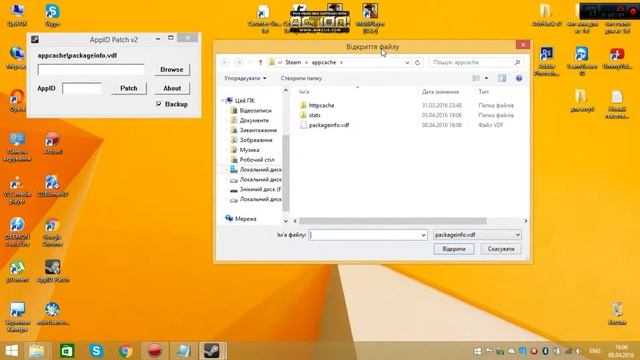Sort by the Тип column header

coord(483,92)
